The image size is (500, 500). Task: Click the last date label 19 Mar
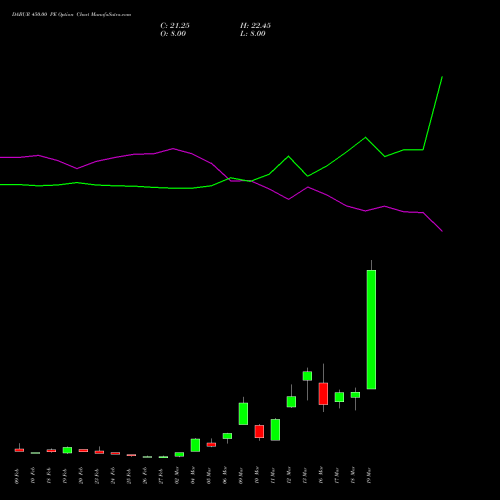369,475
